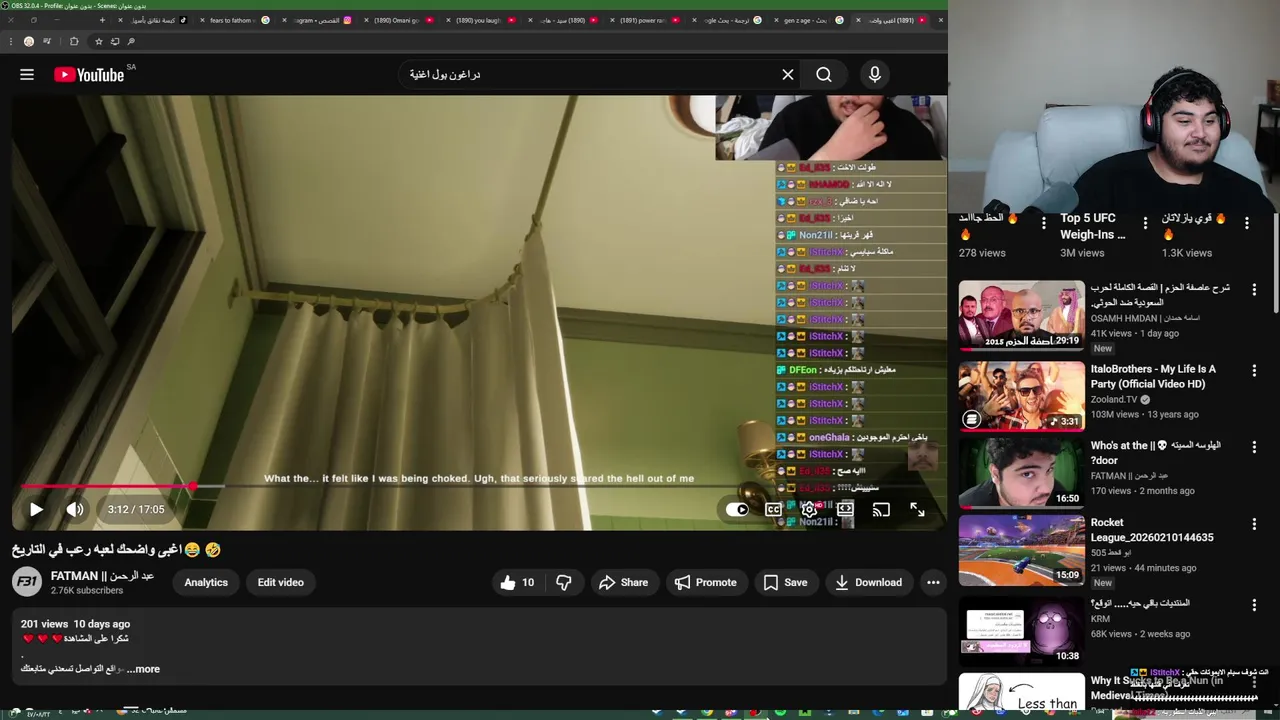The image size is (1280, 720).
Task: Open FATMAN channel avatar
Action: (27, 582)
